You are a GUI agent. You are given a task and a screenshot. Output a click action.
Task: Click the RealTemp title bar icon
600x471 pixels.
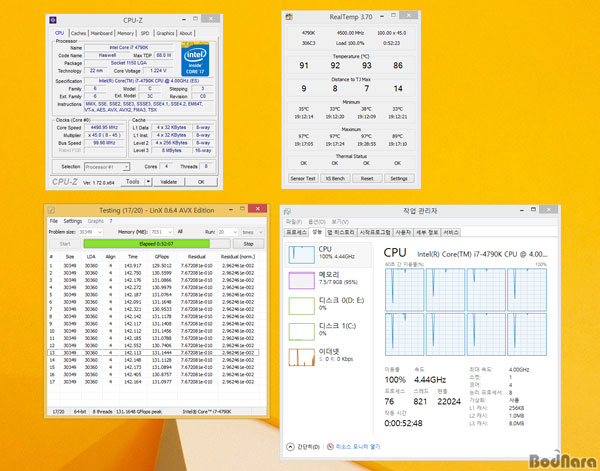[289, 17]
